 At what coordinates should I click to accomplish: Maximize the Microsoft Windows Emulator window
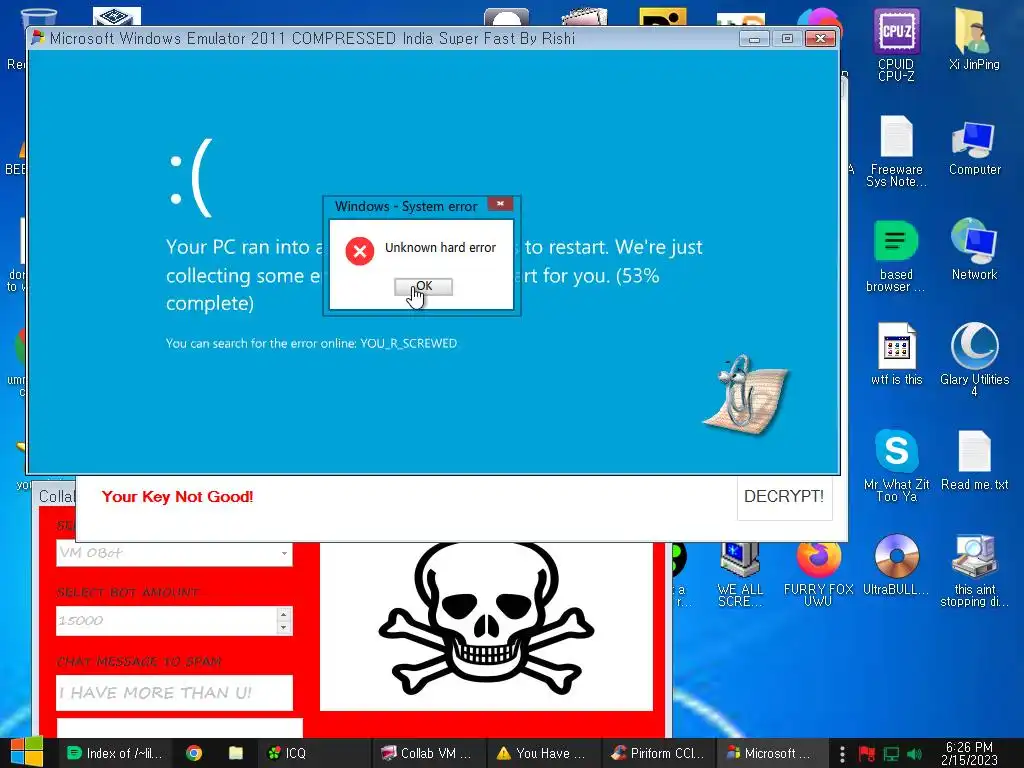coord(787,39)
